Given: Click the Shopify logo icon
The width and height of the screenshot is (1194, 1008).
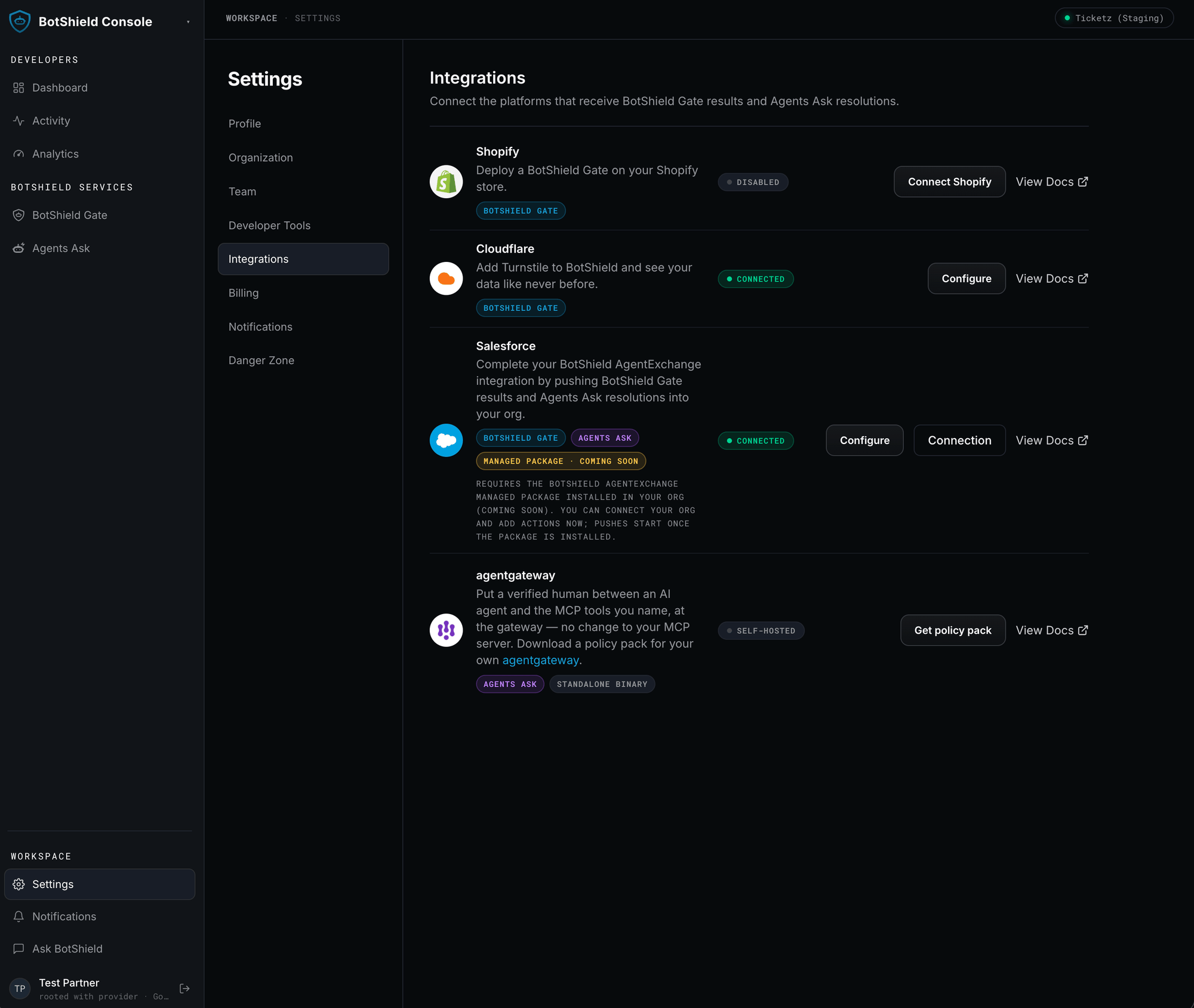Looking at the screenshot, I should (446, 181).
